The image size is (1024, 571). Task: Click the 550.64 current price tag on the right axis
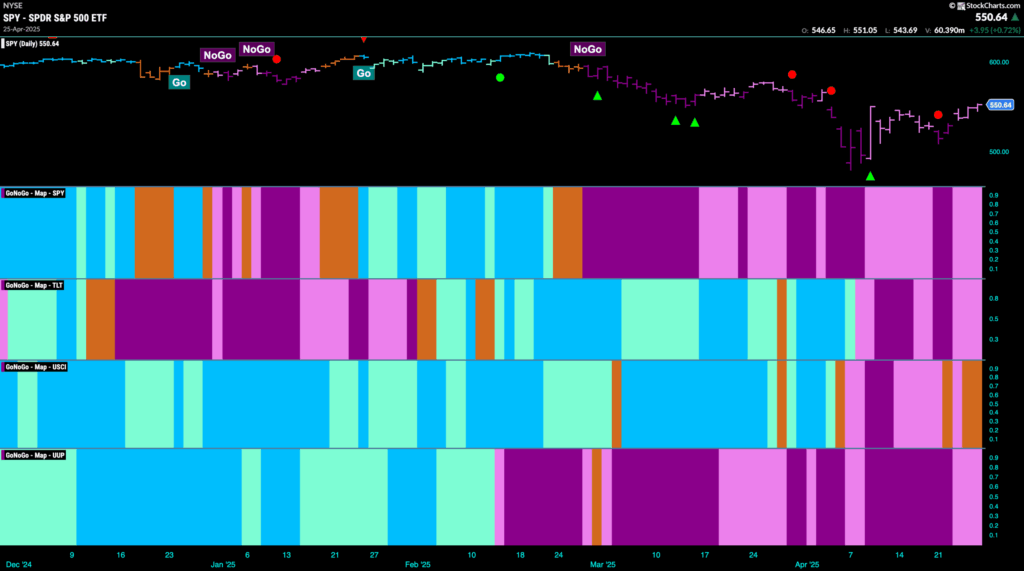(x=1000, y=105)
